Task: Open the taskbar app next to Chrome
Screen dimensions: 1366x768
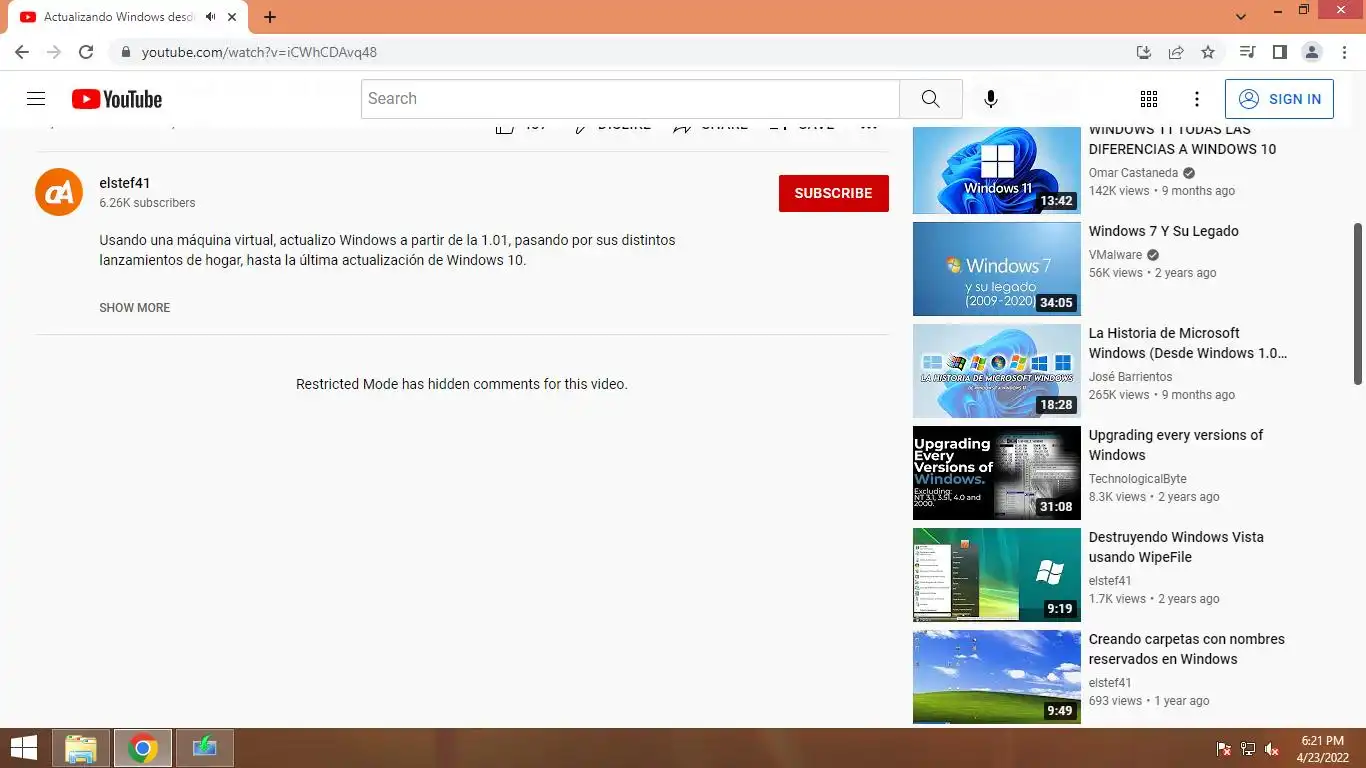Action: 205,748
